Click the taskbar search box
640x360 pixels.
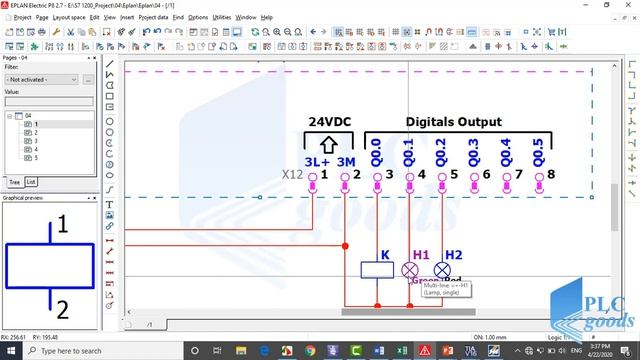(x=102, y=351)
